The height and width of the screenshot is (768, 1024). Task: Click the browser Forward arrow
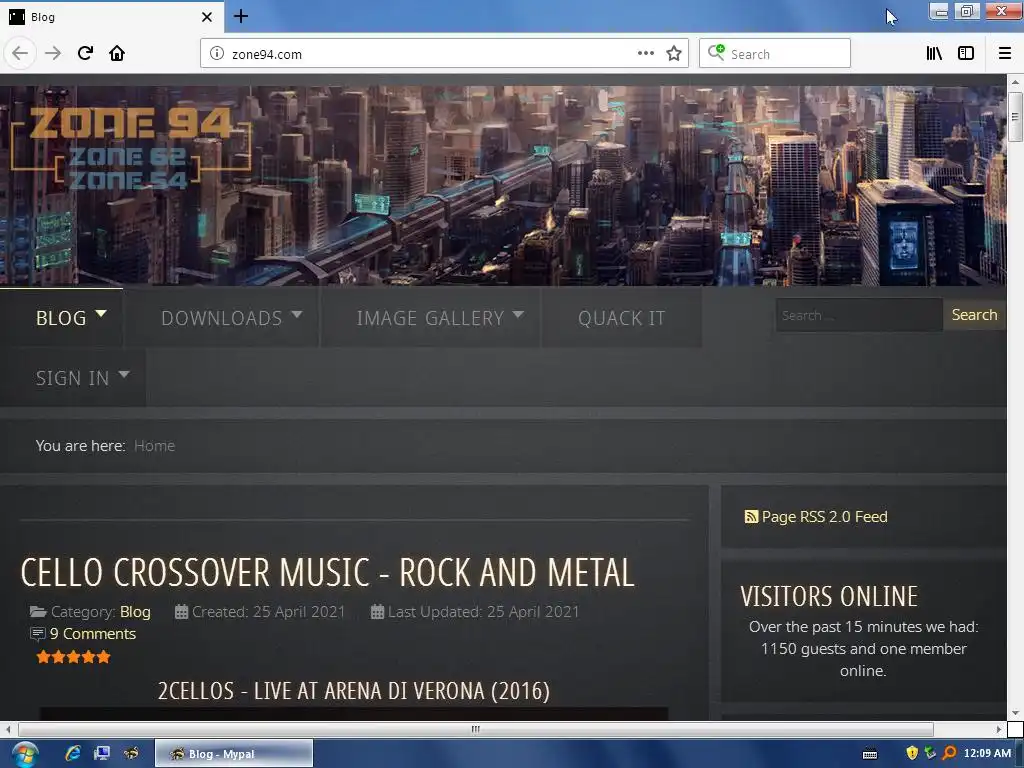pyautogui.click(x=53, y=54)
